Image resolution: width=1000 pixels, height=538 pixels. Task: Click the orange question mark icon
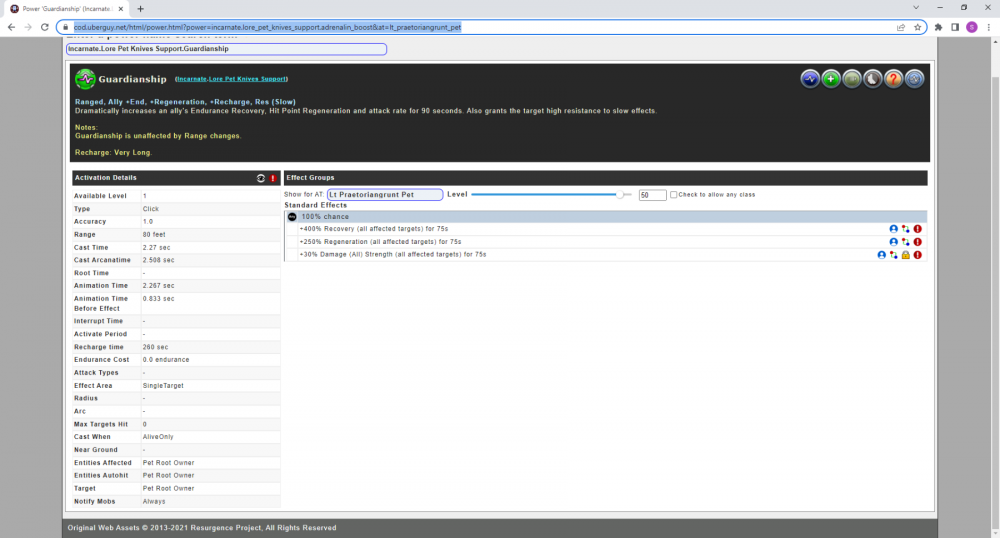pyautogui.click(x=894, y=79)
